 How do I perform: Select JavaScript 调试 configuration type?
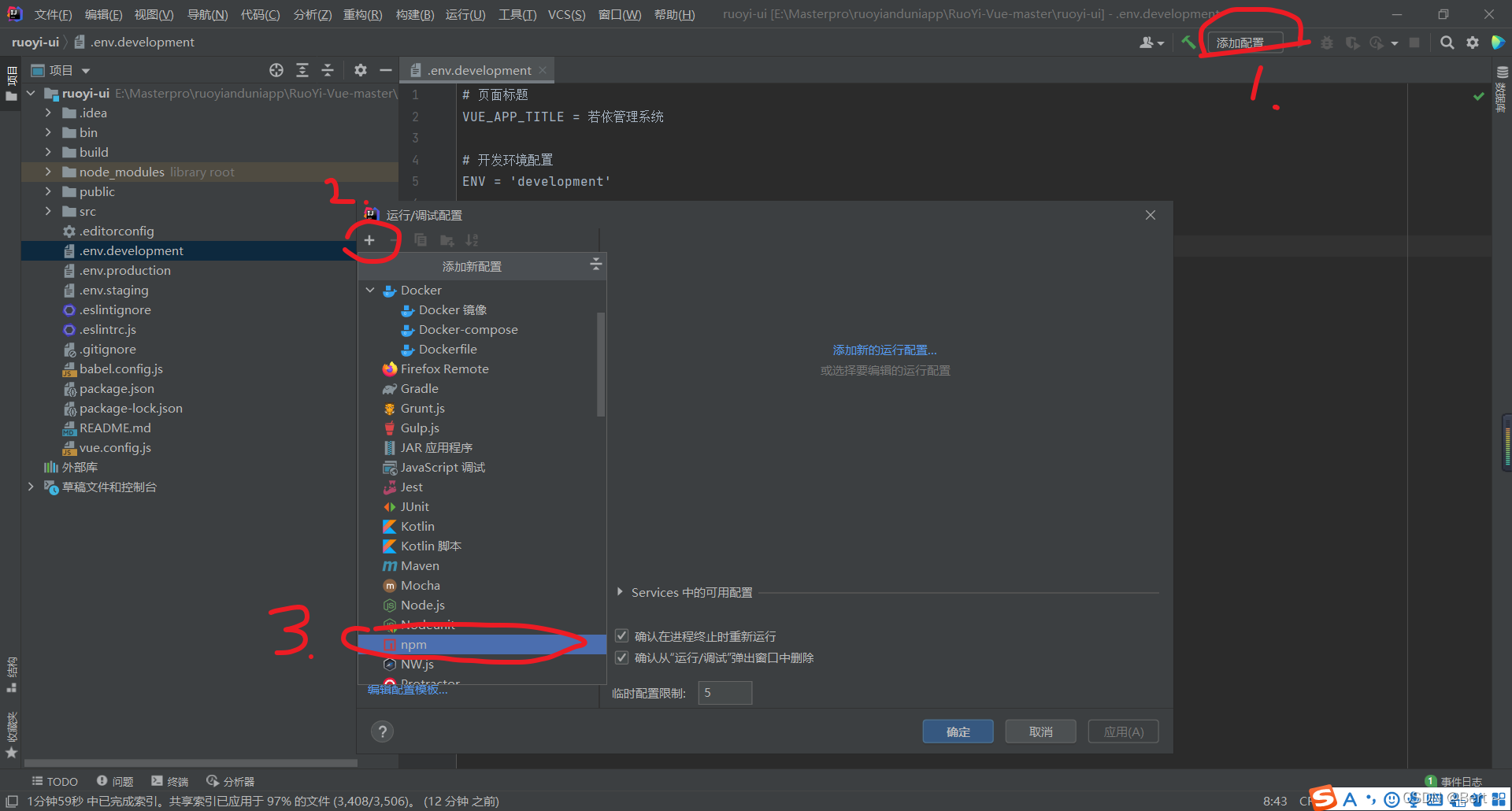pos(482,467)
